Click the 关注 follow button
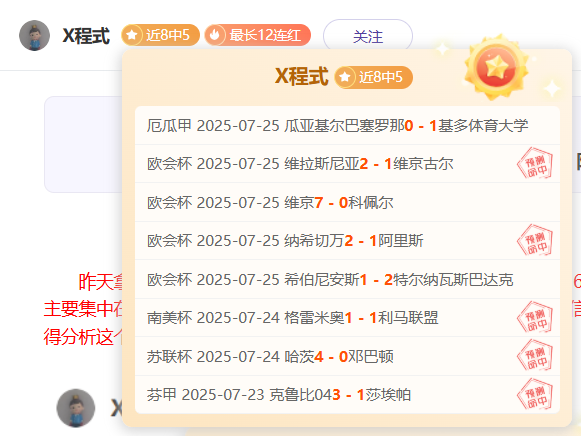Image resolution: width=581 pixels, height=436 pixels. [368, 36]
